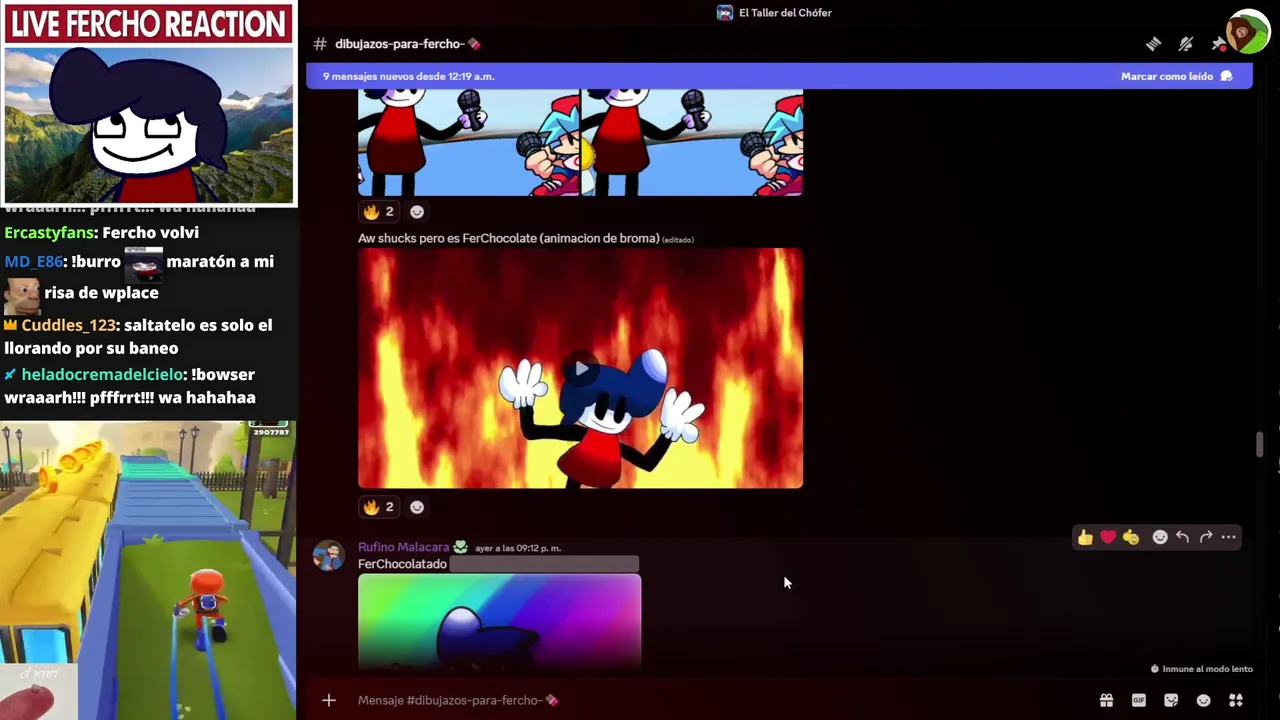Add reaction under the FNF image message
The height and width of the screenshot is (720, 1280).
(417, 211)
